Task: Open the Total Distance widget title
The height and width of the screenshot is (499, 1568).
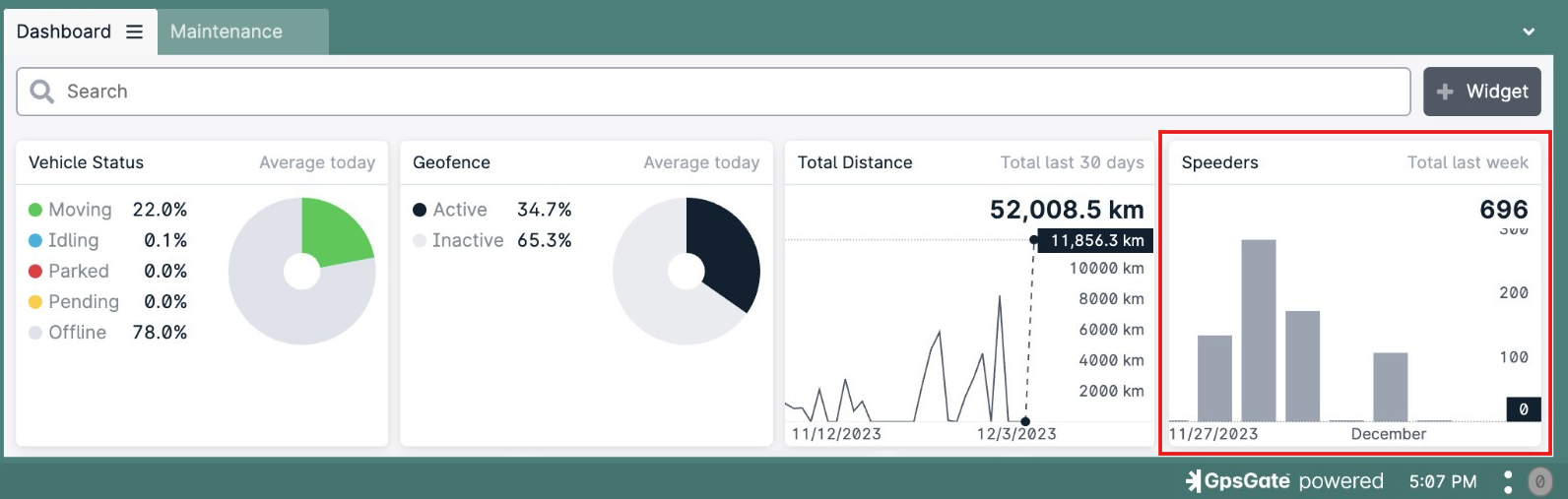Action: [x=855, y=162]
